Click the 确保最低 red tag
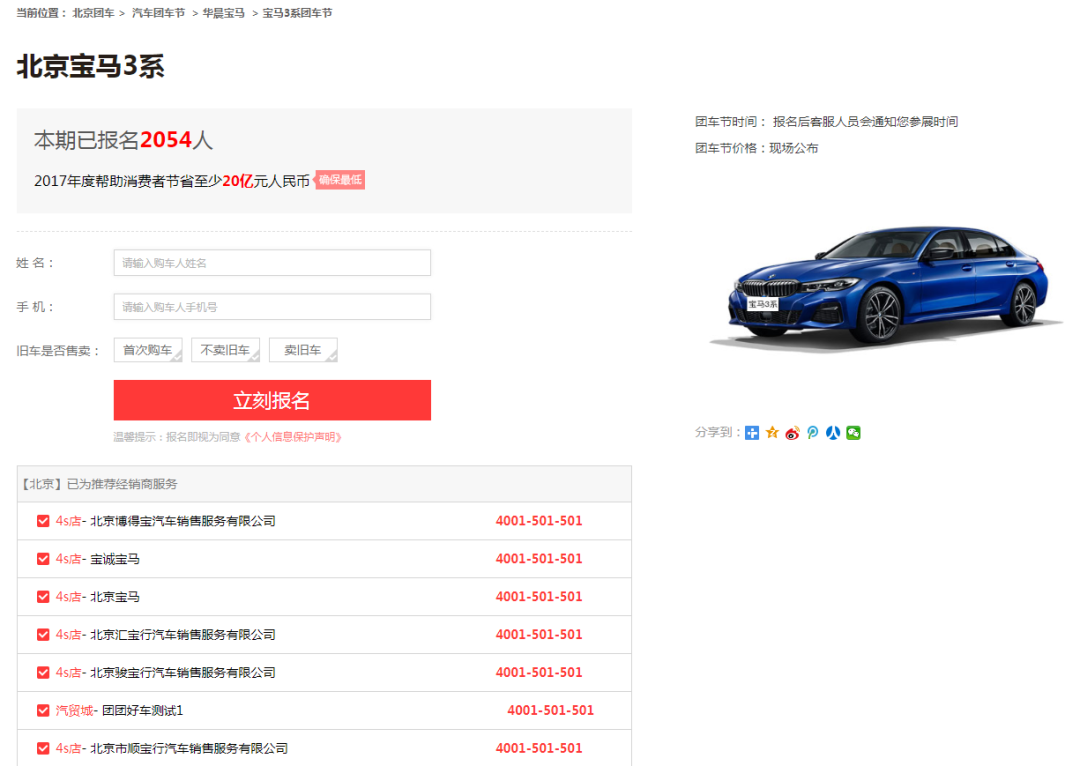This screenshot has height=766, width=1080. click(340, 180)
